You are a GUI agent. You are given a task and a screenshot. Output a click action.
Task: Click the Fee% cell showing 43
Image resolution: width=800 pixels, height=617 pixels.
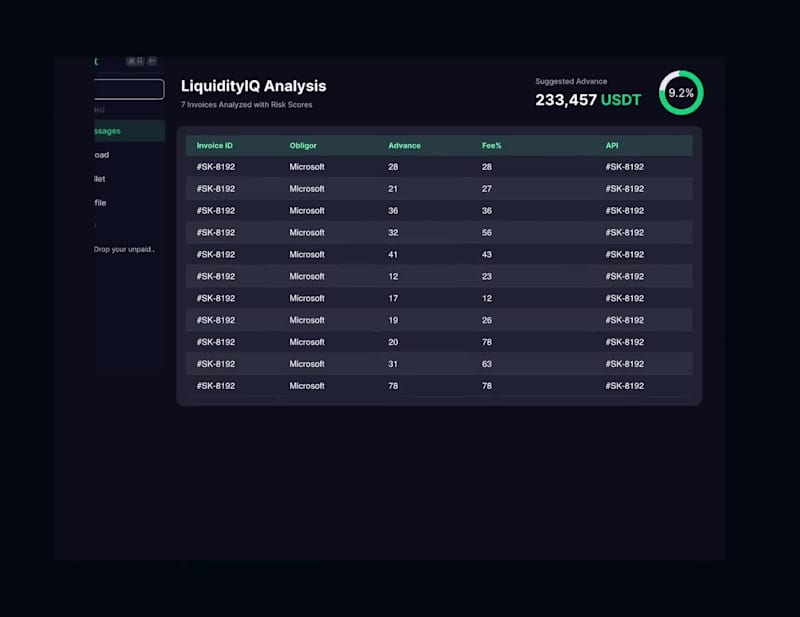coord(487,255)
